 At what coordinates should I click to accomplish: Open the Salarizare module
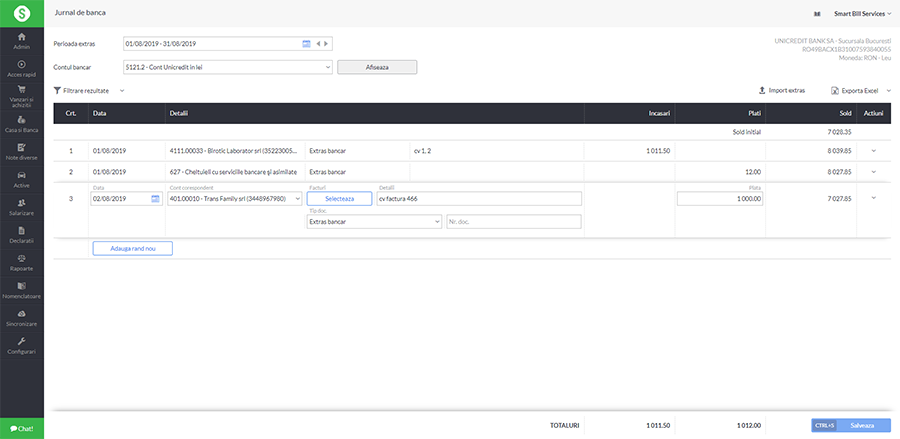(22, 207)
